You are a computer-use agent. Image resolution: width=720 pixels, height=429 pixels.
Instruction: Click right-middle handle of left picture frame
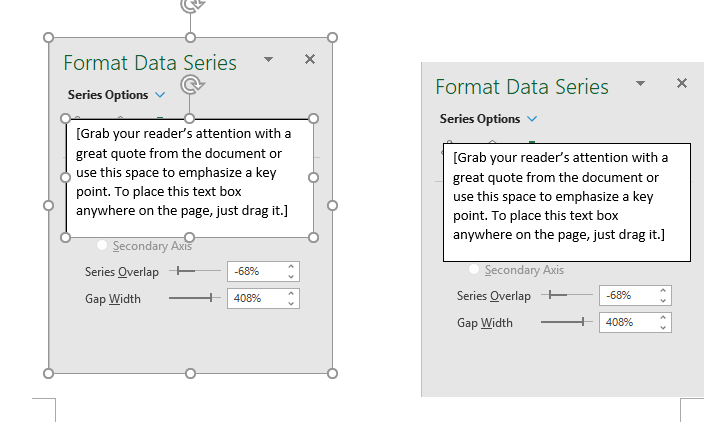click(x=333, y=205)
